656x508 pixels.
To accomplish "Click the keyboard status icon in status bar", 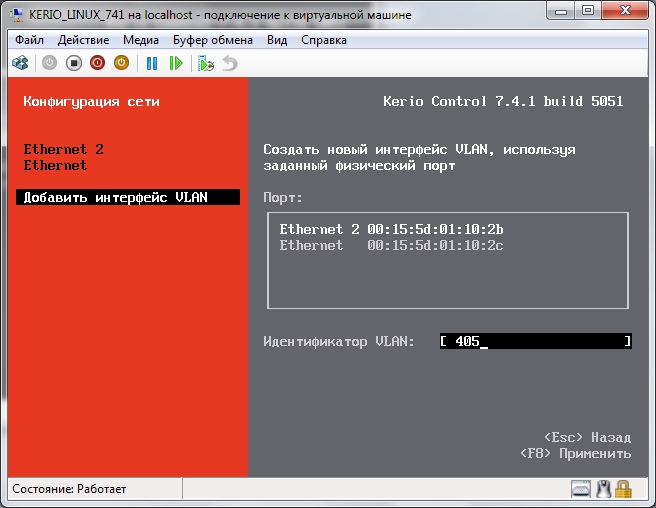I will coord(581,489).
